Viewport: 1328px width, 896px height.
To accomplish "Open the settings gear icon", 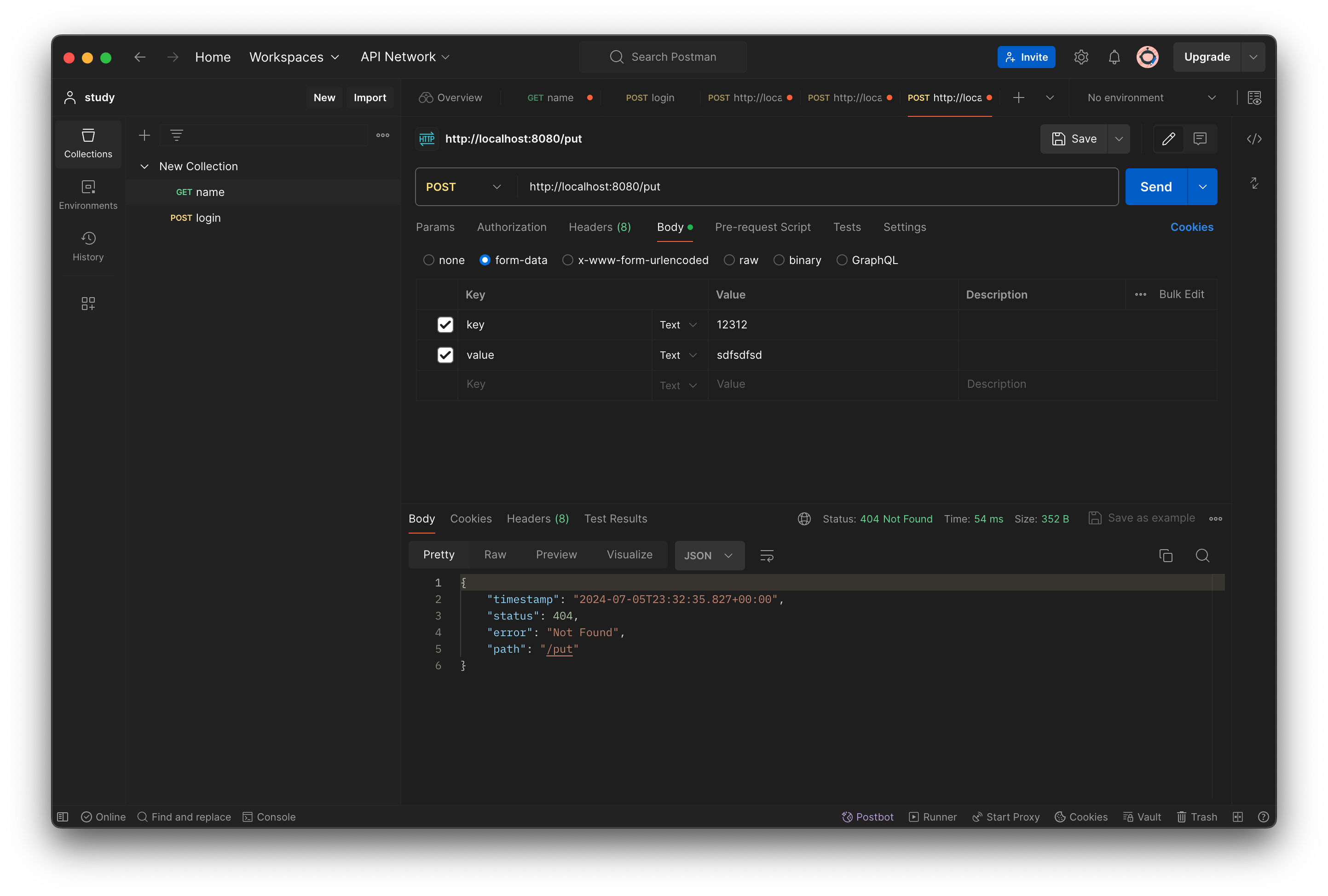I will [x=1080, y=57].
